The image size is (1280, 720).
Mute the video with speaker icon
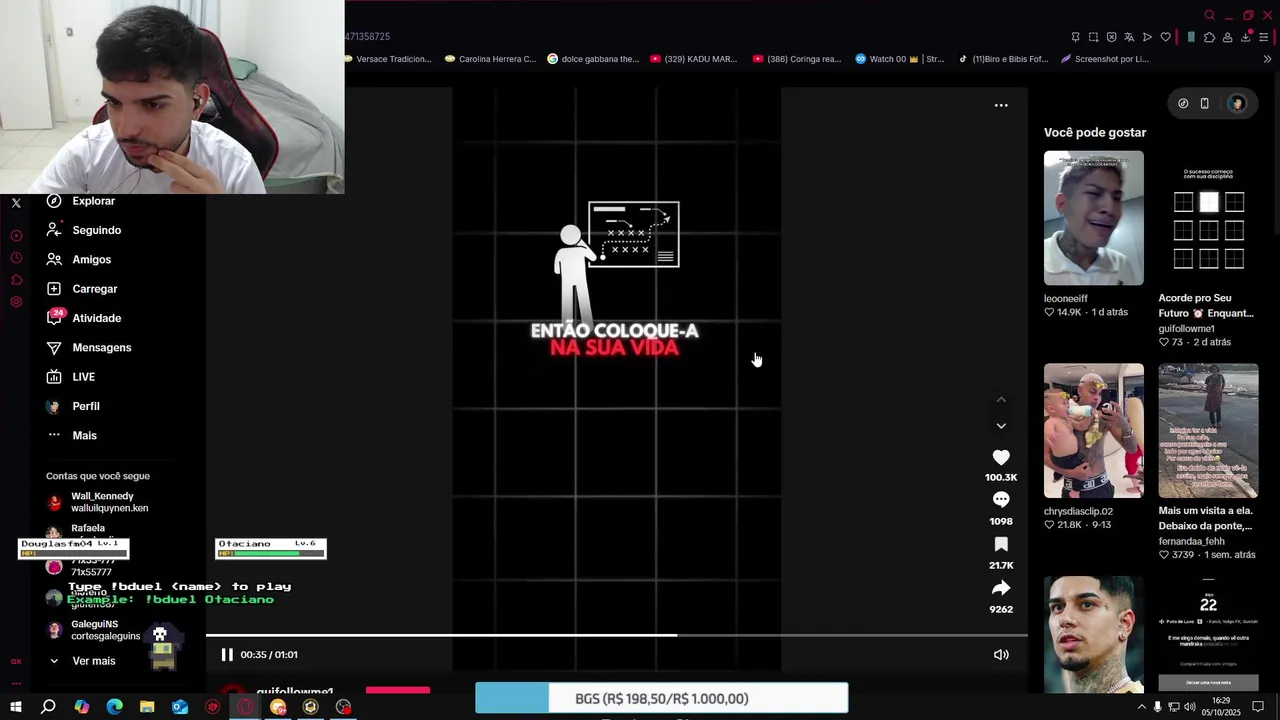point(1001,655)
